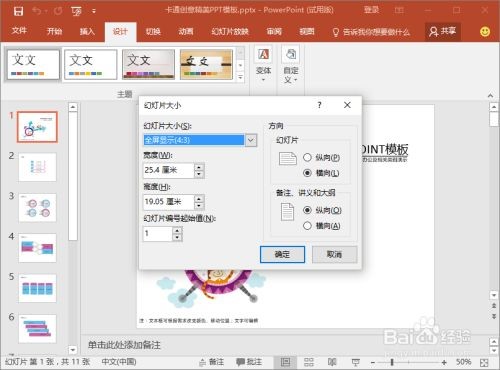Image resolution: width=500 pixels, height=370 pixels.
Task: Collapse the ribbon with the chevron arrow
Action: click(x=490, y=96)
